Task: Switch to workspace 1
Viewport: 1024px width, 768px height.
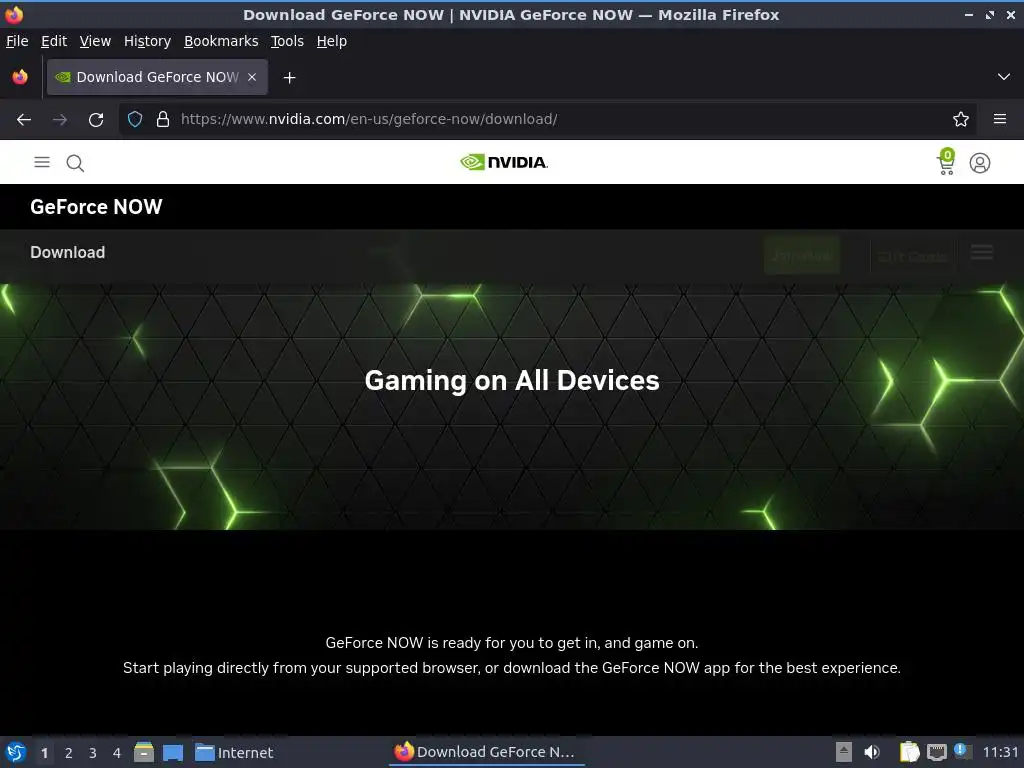Action: coord(44,753)
